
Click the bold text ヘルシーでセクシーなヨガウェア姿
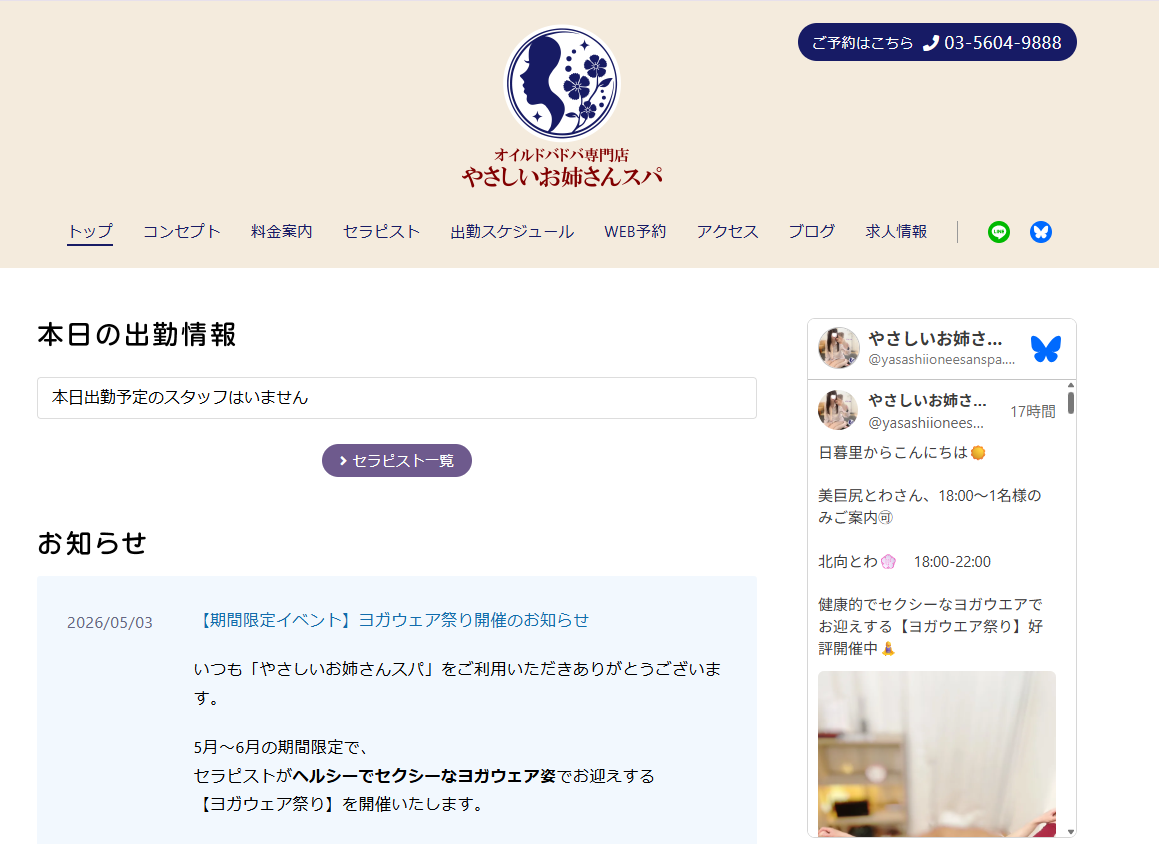click(x=424, y=776)
